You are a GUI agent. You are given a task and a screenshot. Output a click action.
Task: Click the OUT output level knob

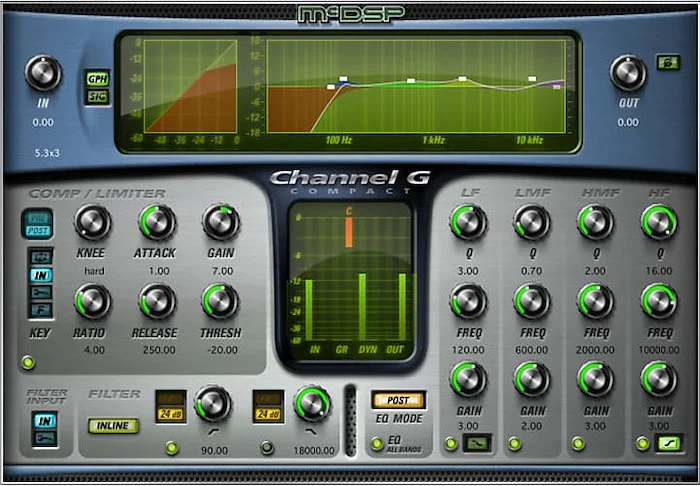click(628, 73)
